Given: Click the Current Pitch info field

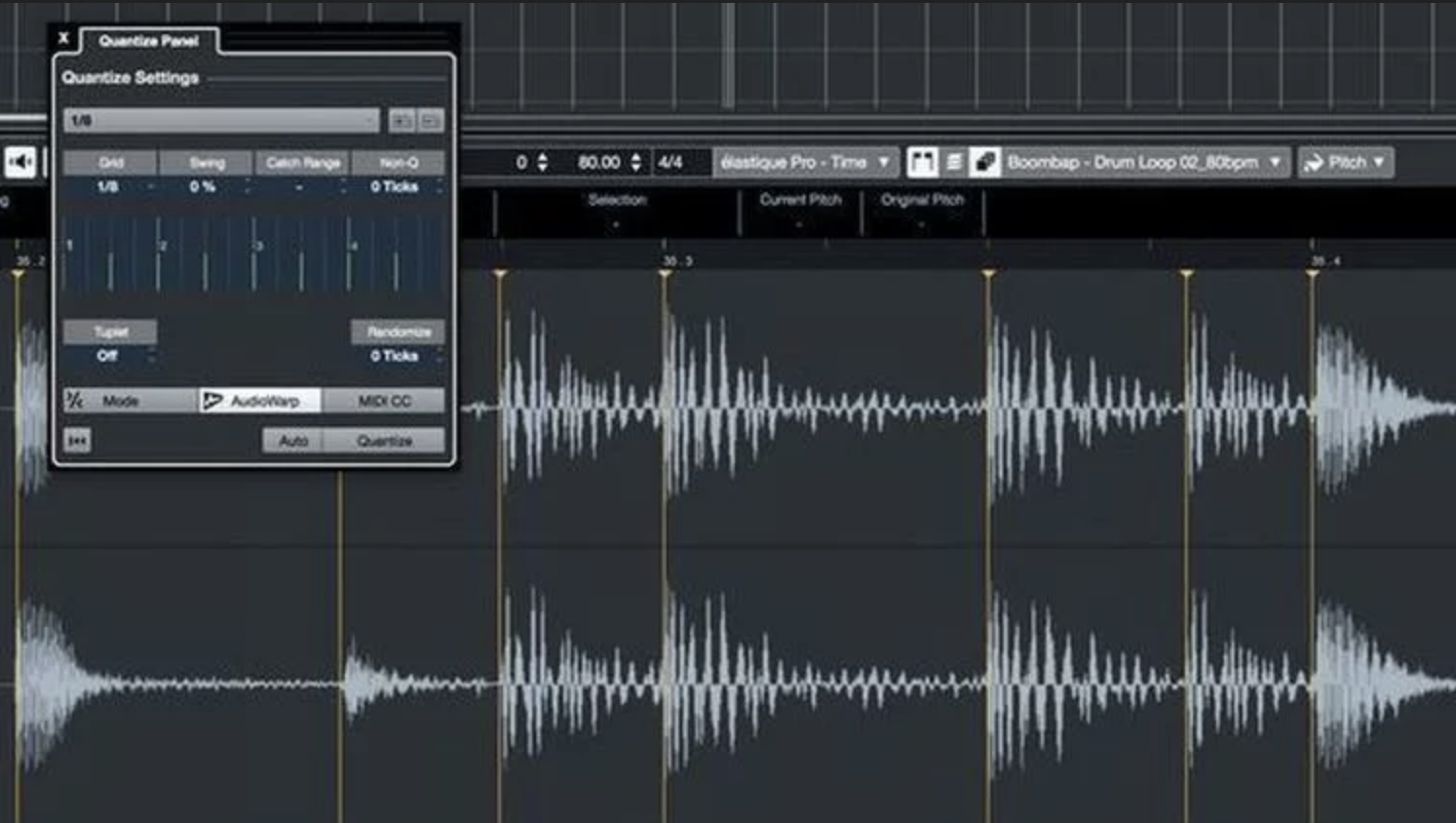Looking at the screenshot, I should pyautogui.click(x=800, y=212).
